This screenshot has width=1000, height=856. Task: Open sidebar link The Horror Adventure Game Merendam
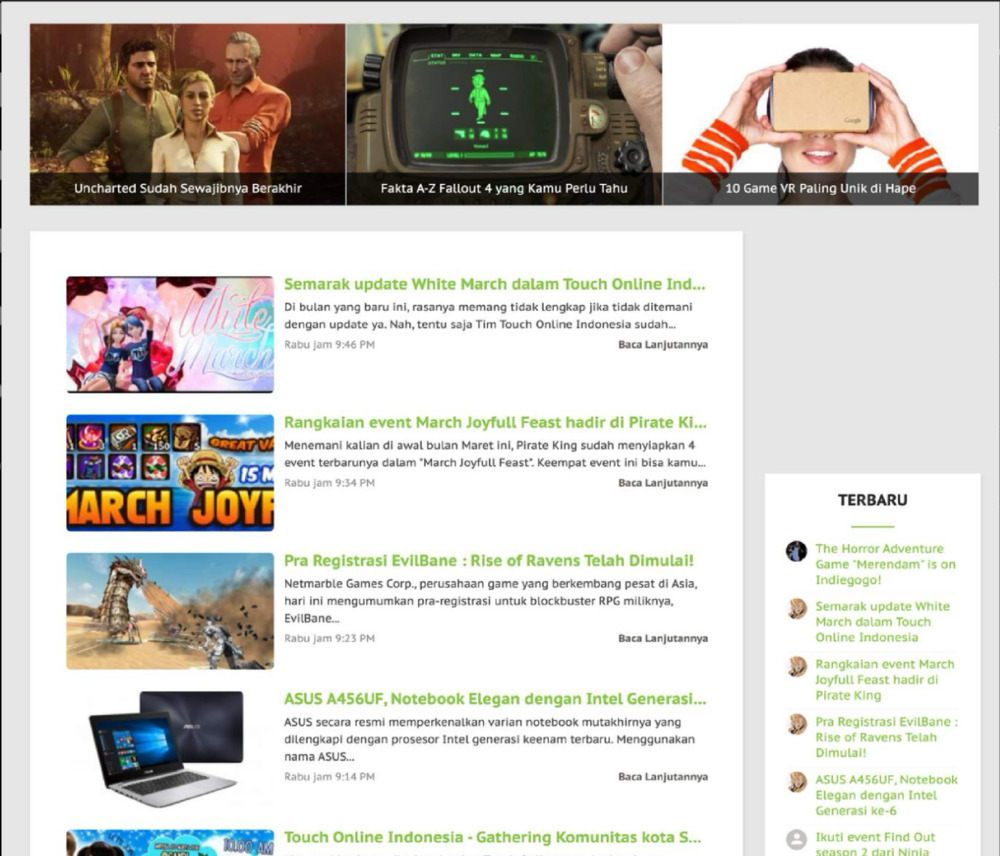(x=886, y=565)
